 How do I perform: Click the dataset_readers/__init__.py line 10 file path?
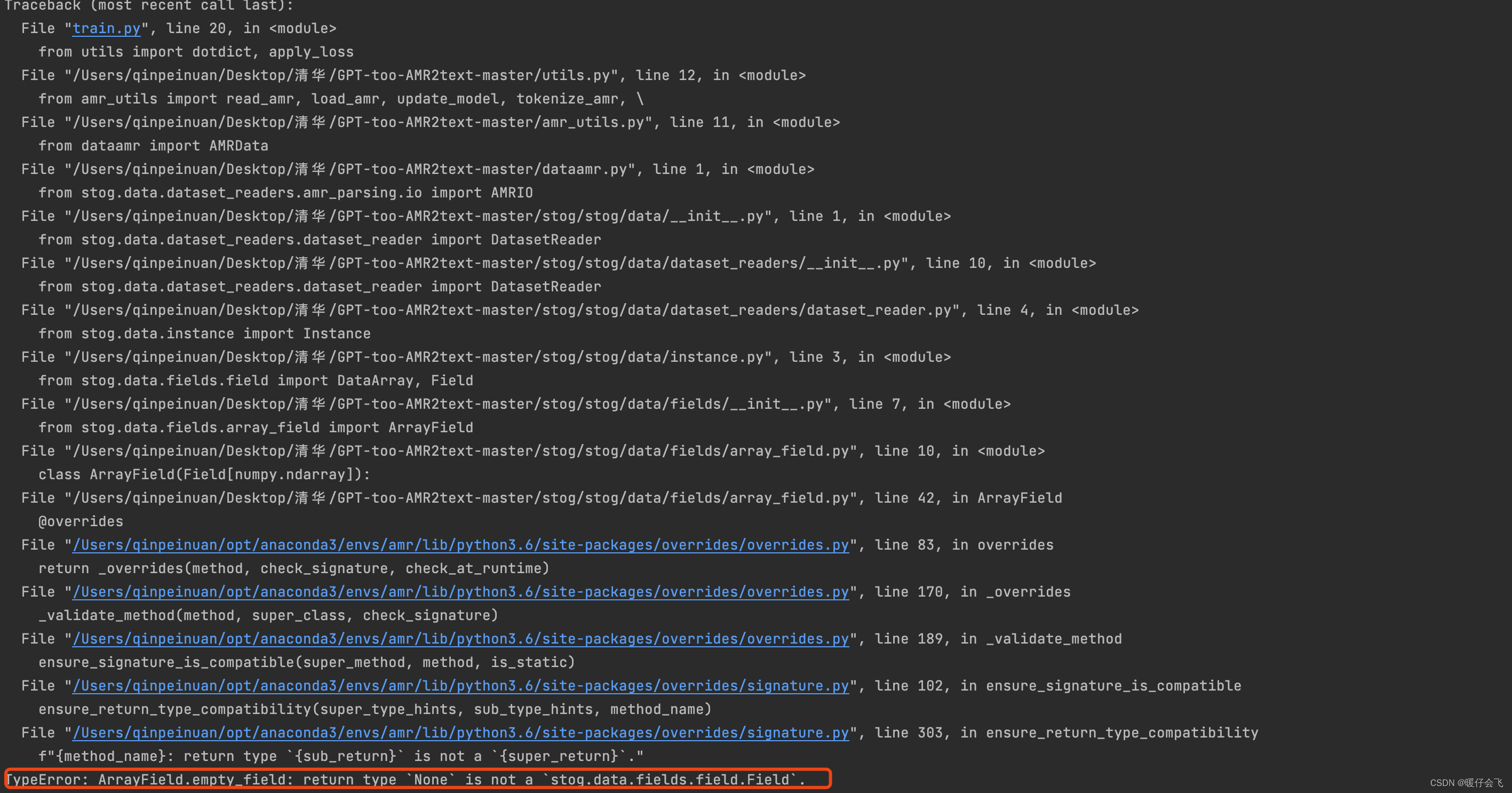[x=486, y=263]
